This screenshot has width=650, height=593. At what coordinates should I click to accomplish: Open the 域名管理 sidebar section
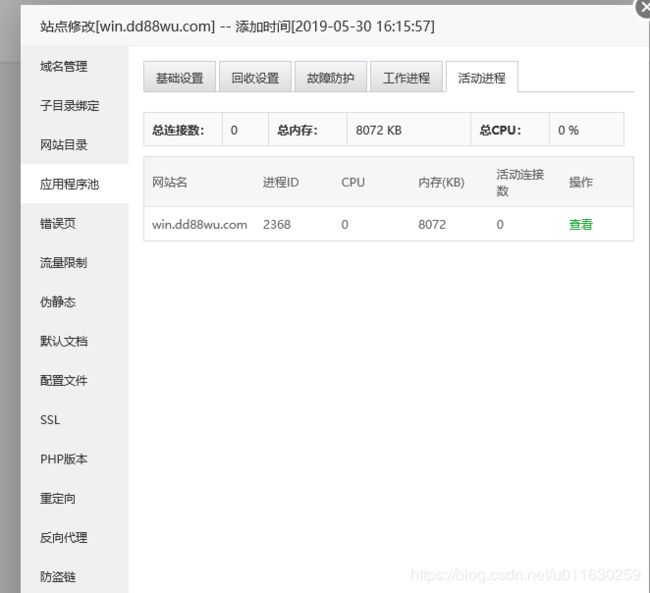[63, 66]
